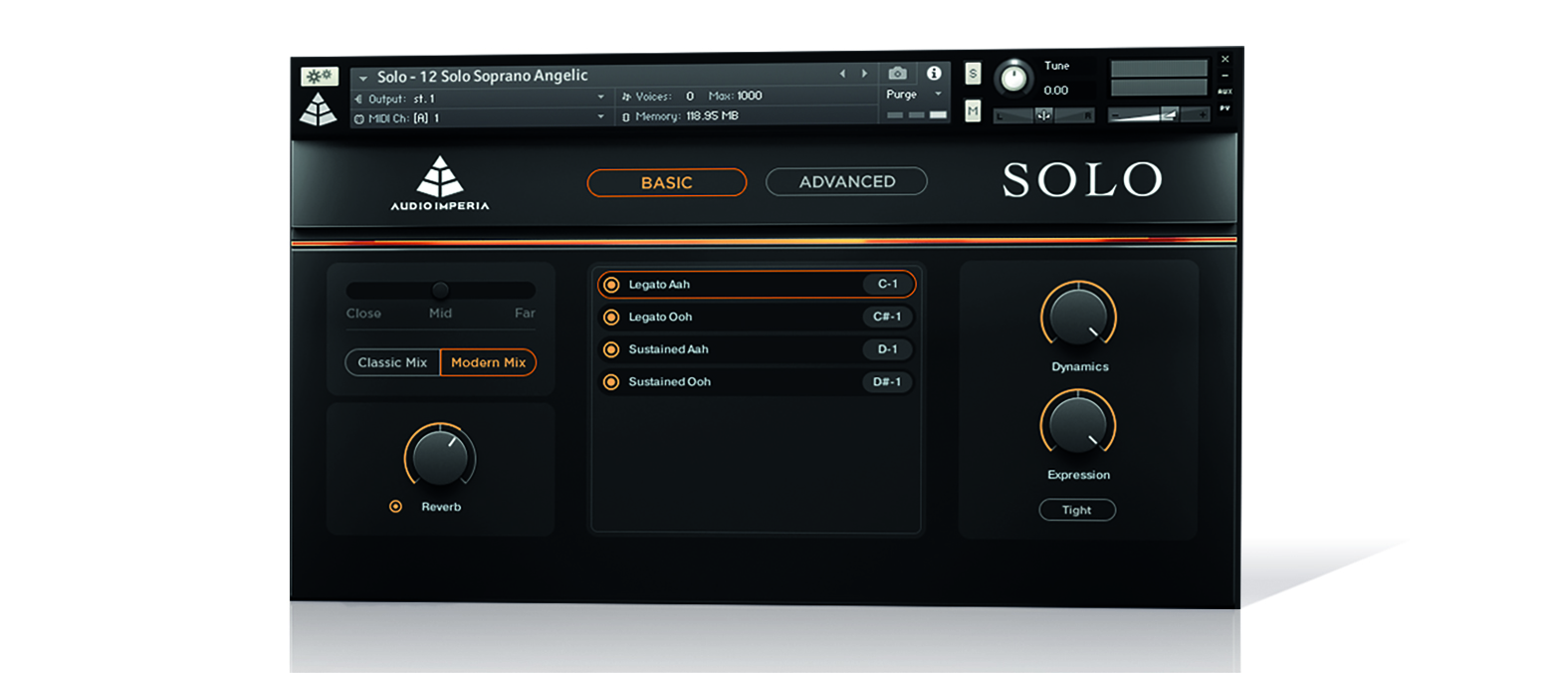1568x673 pixels.
Task: Click the Dynamics knob
Action: click(x=1078, y=317)
